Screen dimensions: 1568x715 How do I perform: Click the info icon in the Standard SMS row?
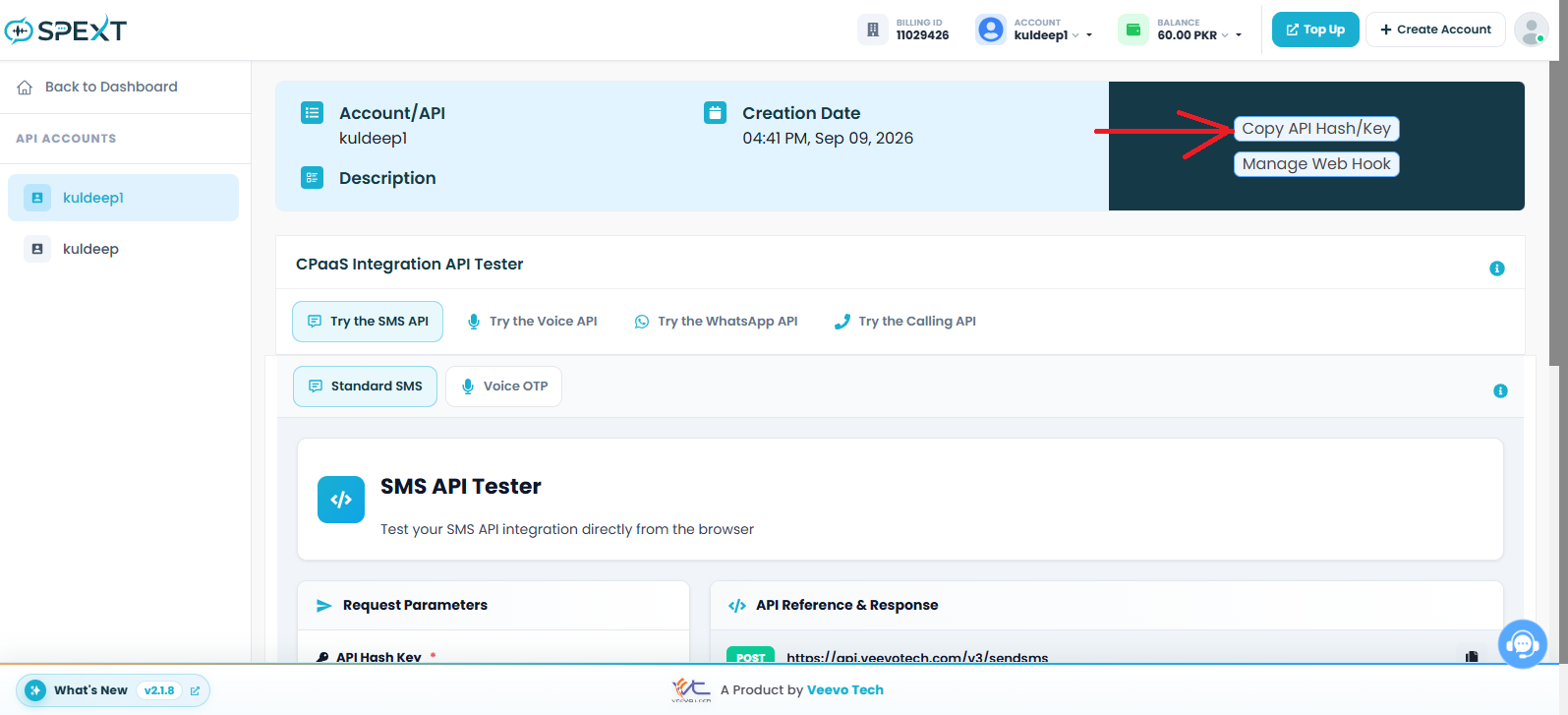click(1500, 390)
